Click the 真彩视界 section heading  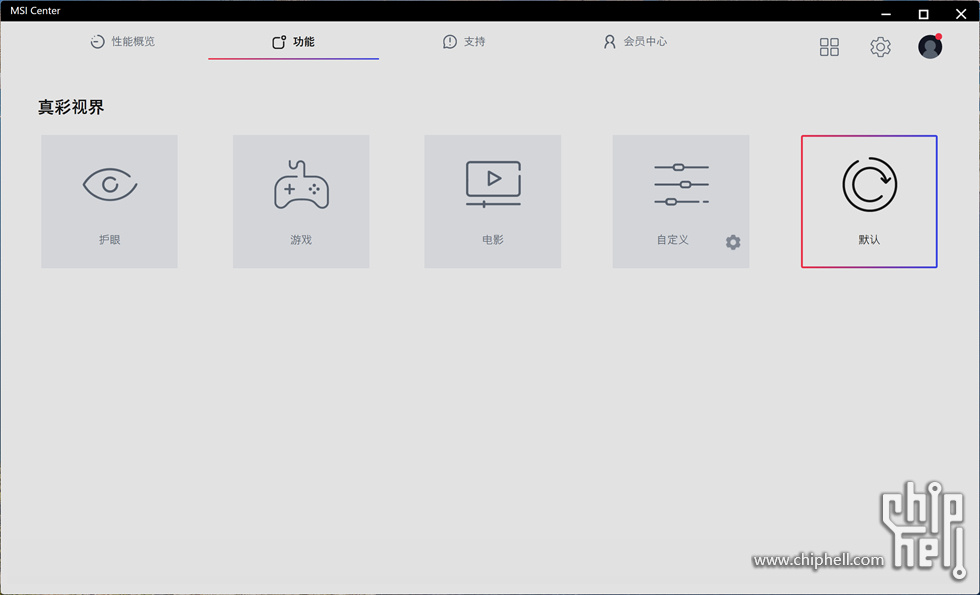point(71,107)
